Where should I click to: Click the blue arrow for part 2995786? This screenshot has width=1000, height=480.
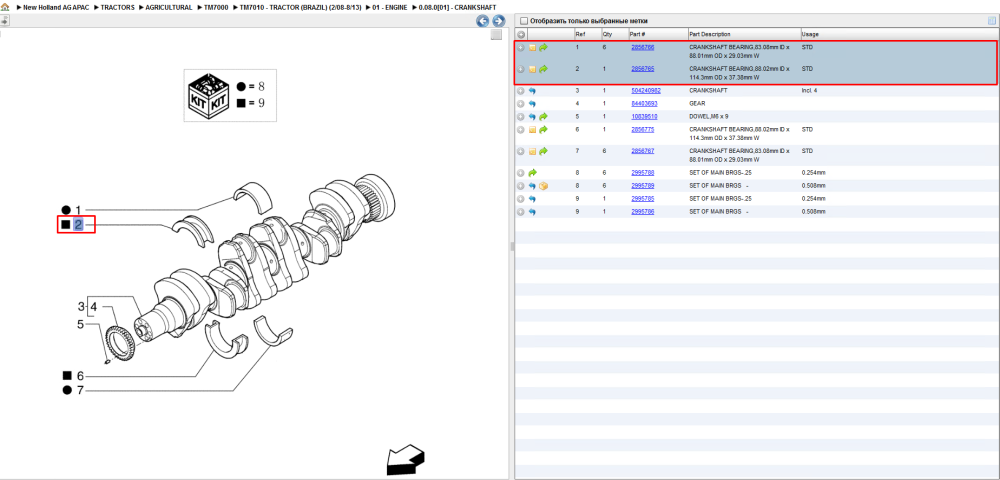(532, 211)
